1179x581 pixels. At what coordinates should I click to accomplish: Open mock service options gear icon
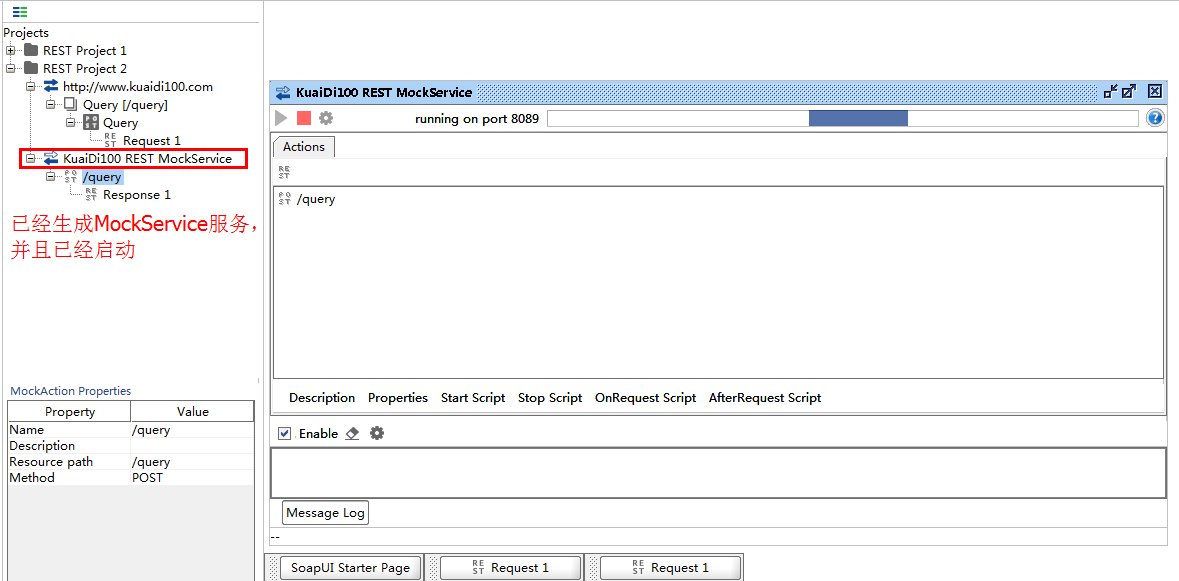click(x=326, y=117)
